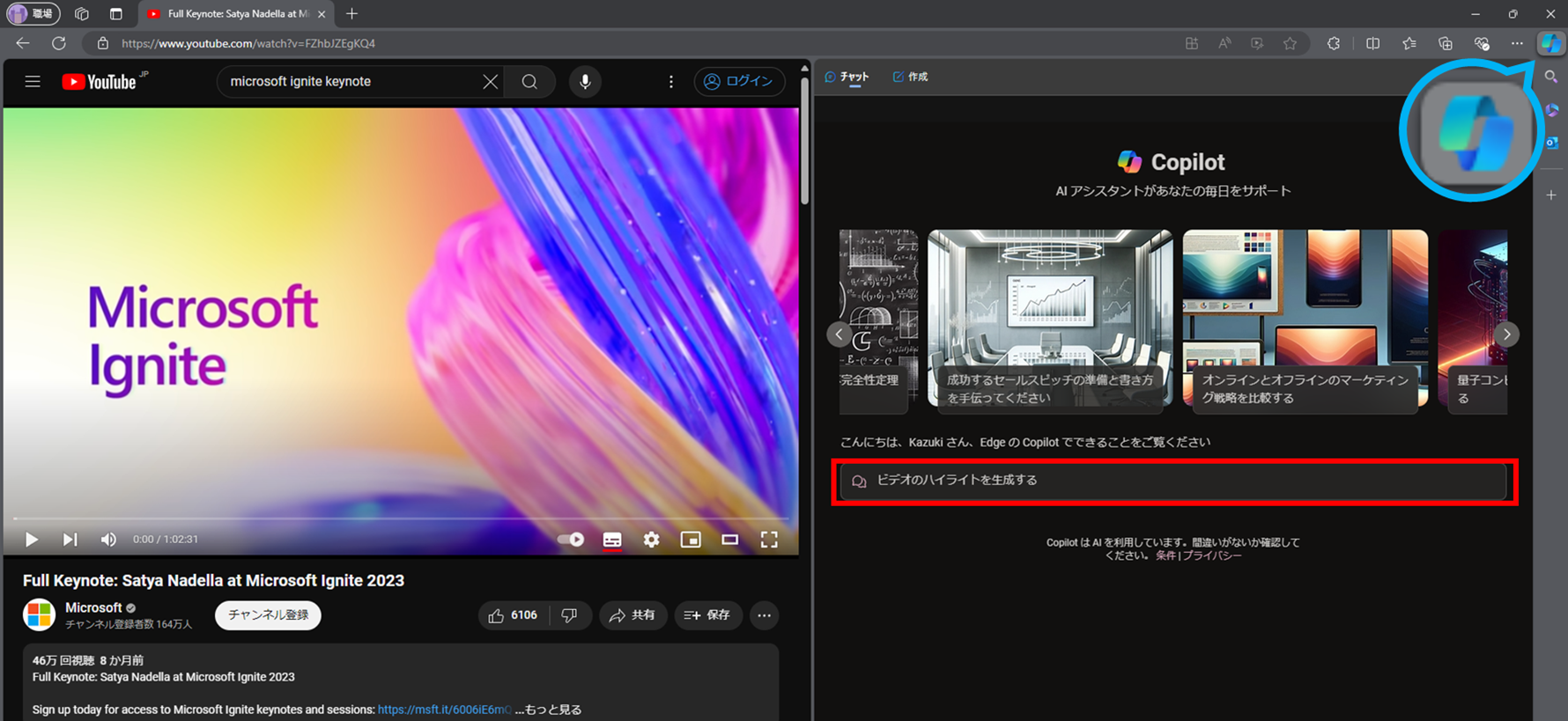
Task: Open sidebar Search icon
Action: click(1551, 77)
